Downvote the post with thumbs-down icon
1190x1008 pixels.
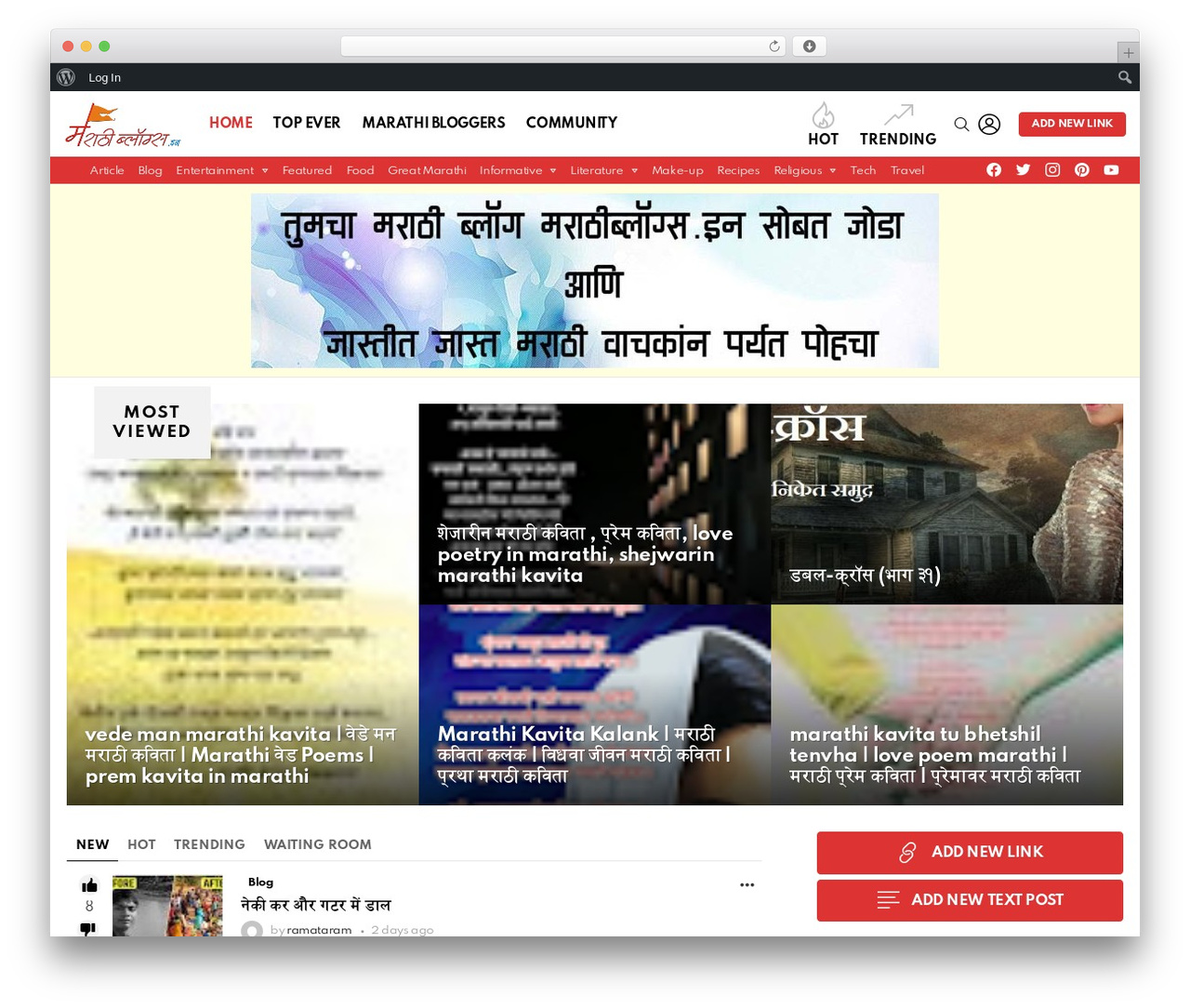[x=88, y=929]
